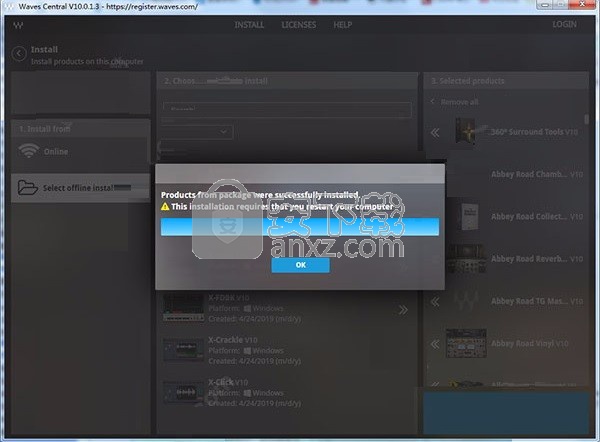This screenshot has width=600, height=442.
Task: Select the Online wifi icon
Action: coord(28,151)
